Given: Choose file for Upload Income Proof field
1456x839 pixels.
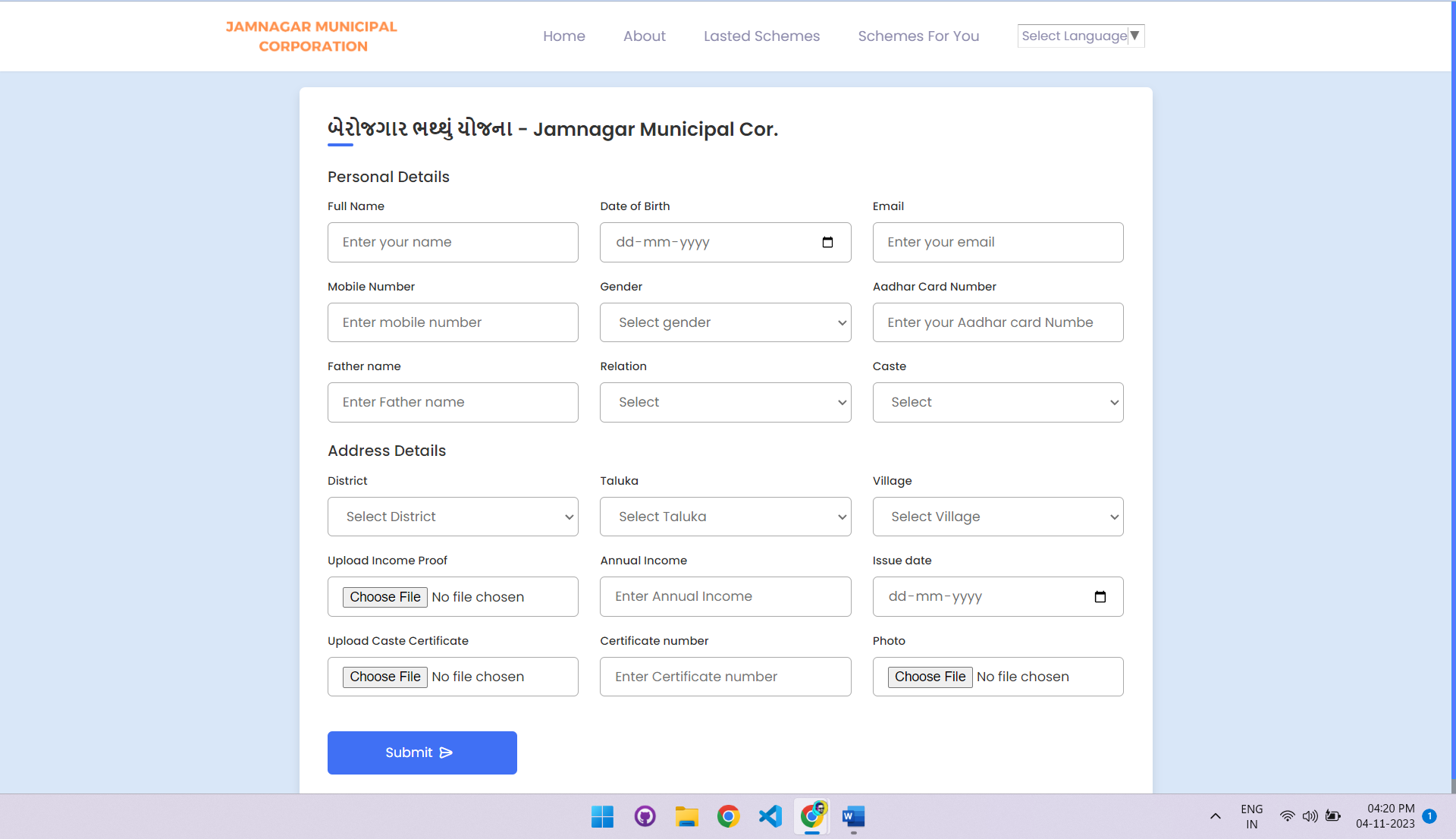Looking at the screenshot, I should [x=384, y=596].
